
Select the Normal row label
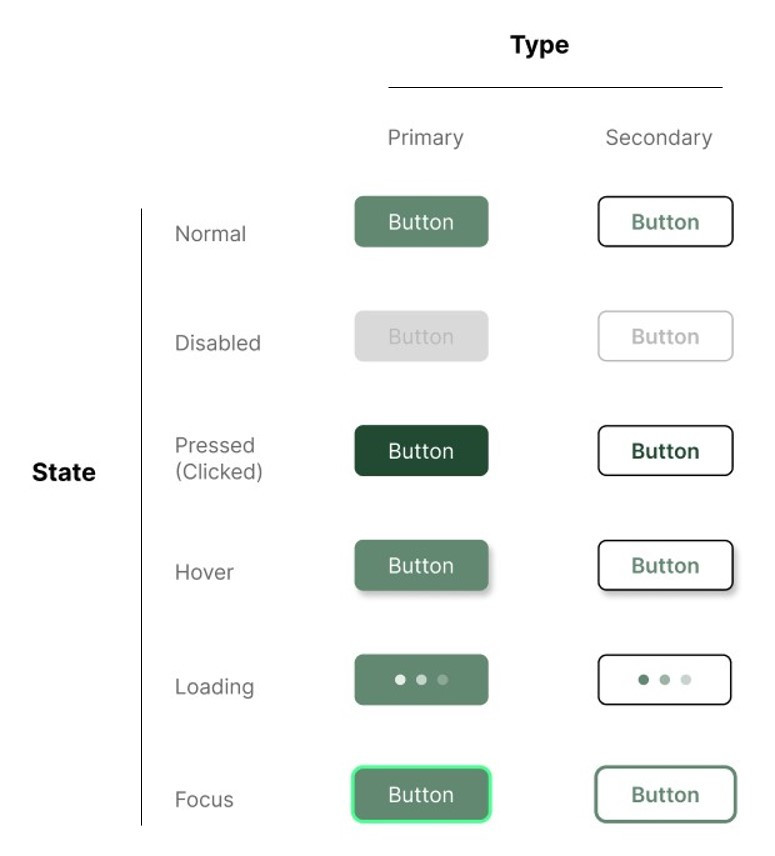point(211,234)
